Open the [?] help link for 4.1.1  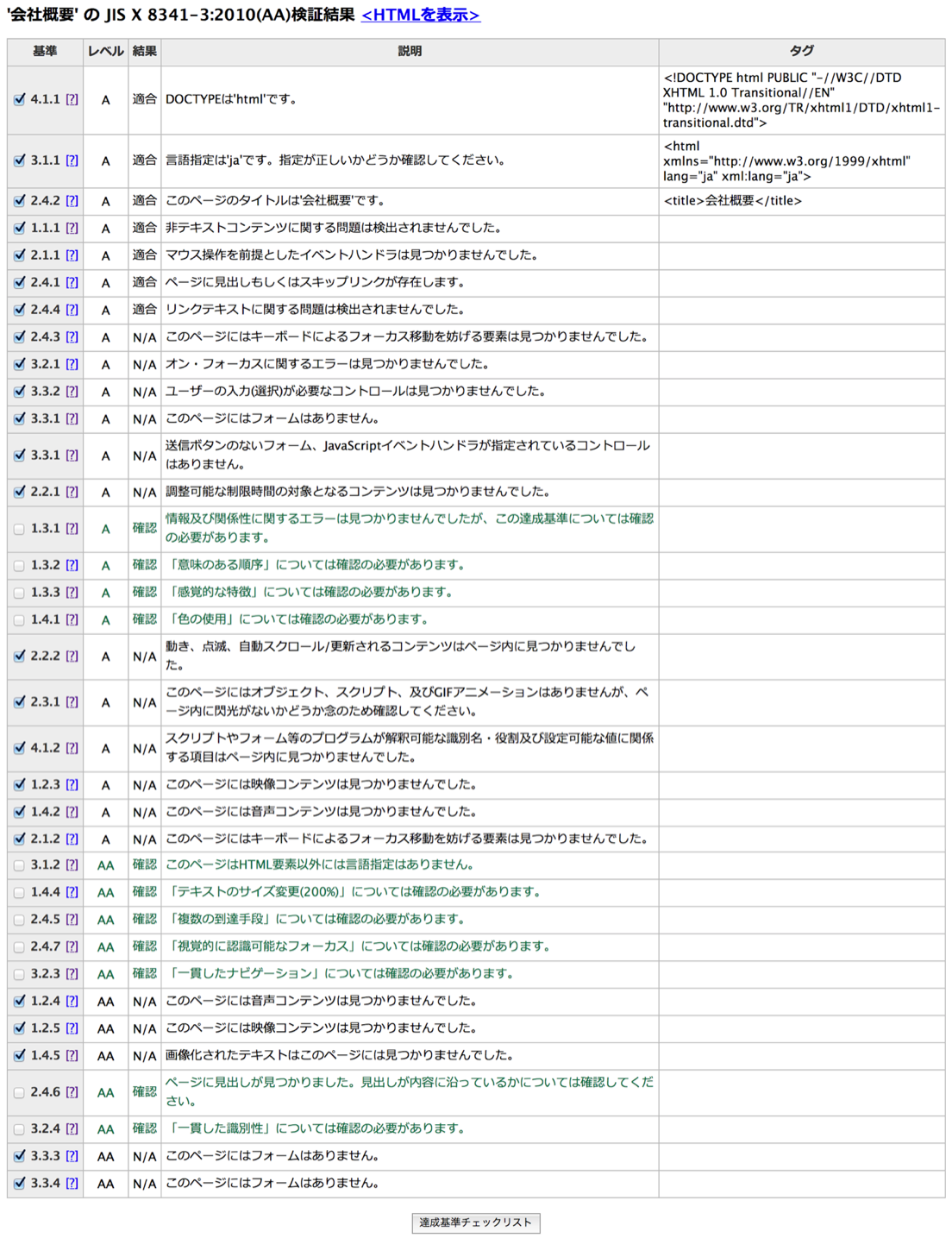[x=72, y=98]
